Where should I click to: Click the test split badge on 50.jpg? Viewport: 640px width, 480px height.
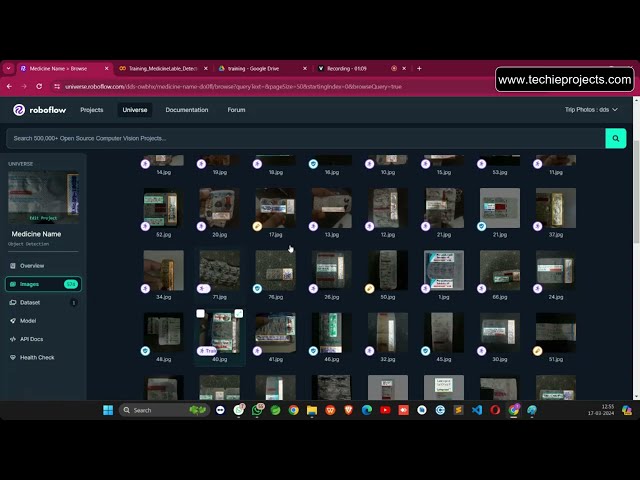[x=369, y=289]
